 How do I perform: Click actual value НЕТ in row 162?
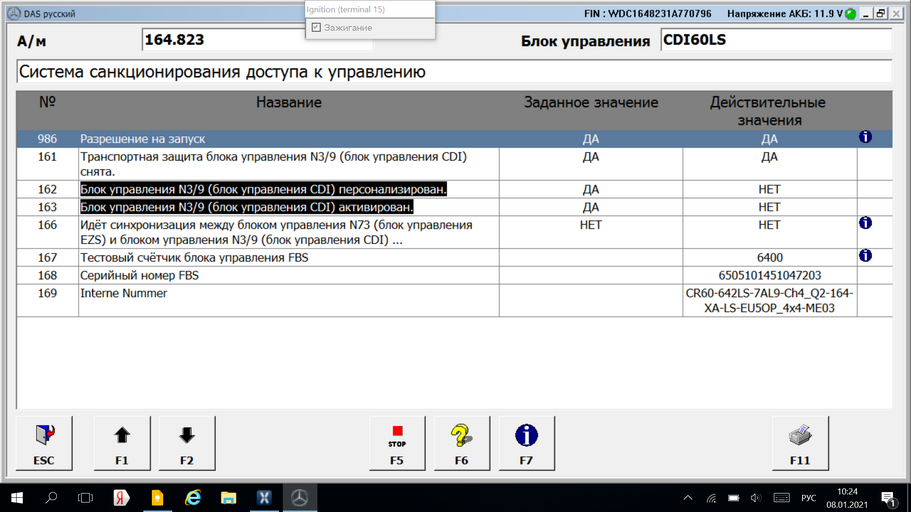coord(769,189)
